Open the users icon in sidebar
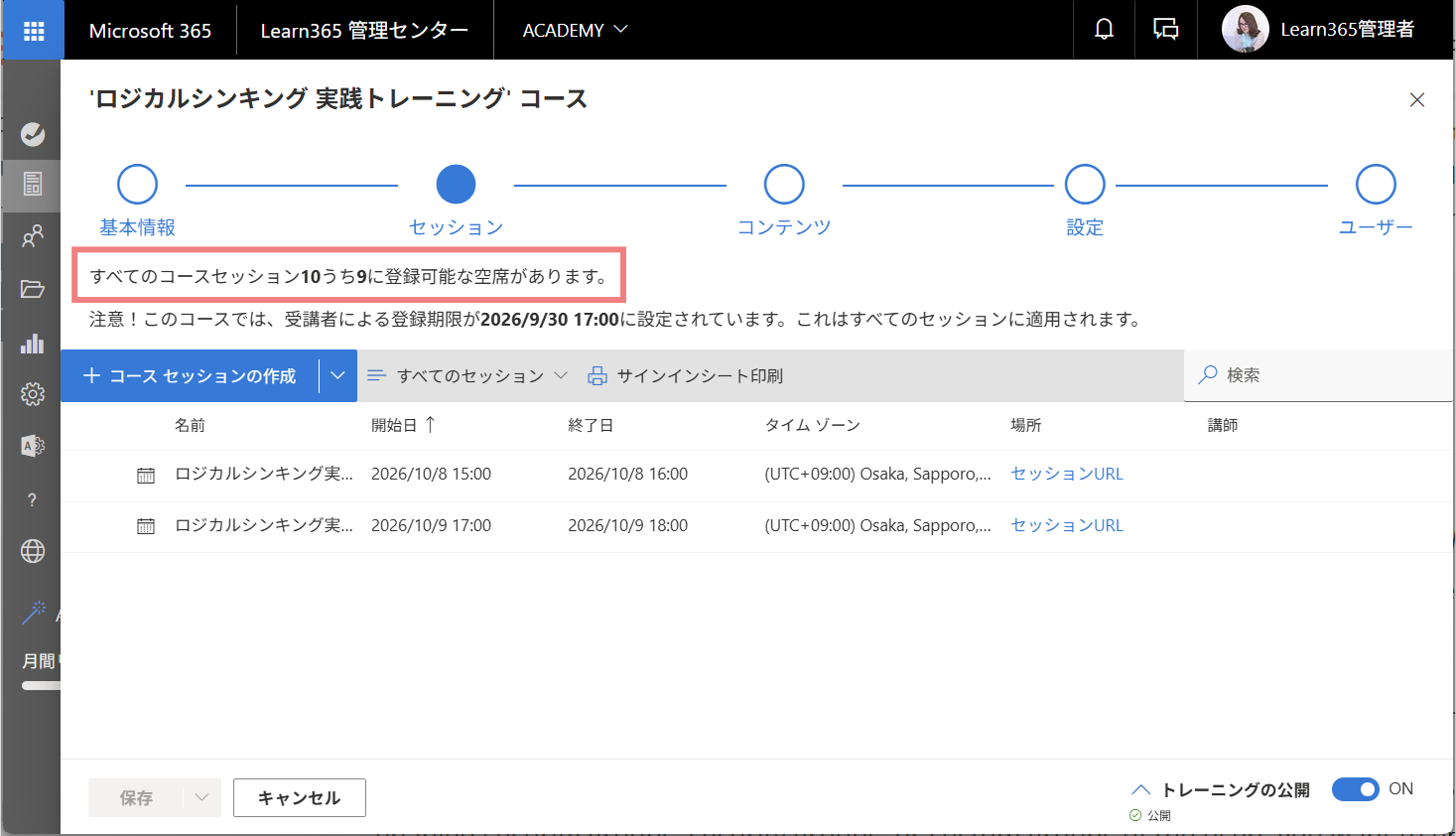1456x836 pixels. click(x=33, y=235)
